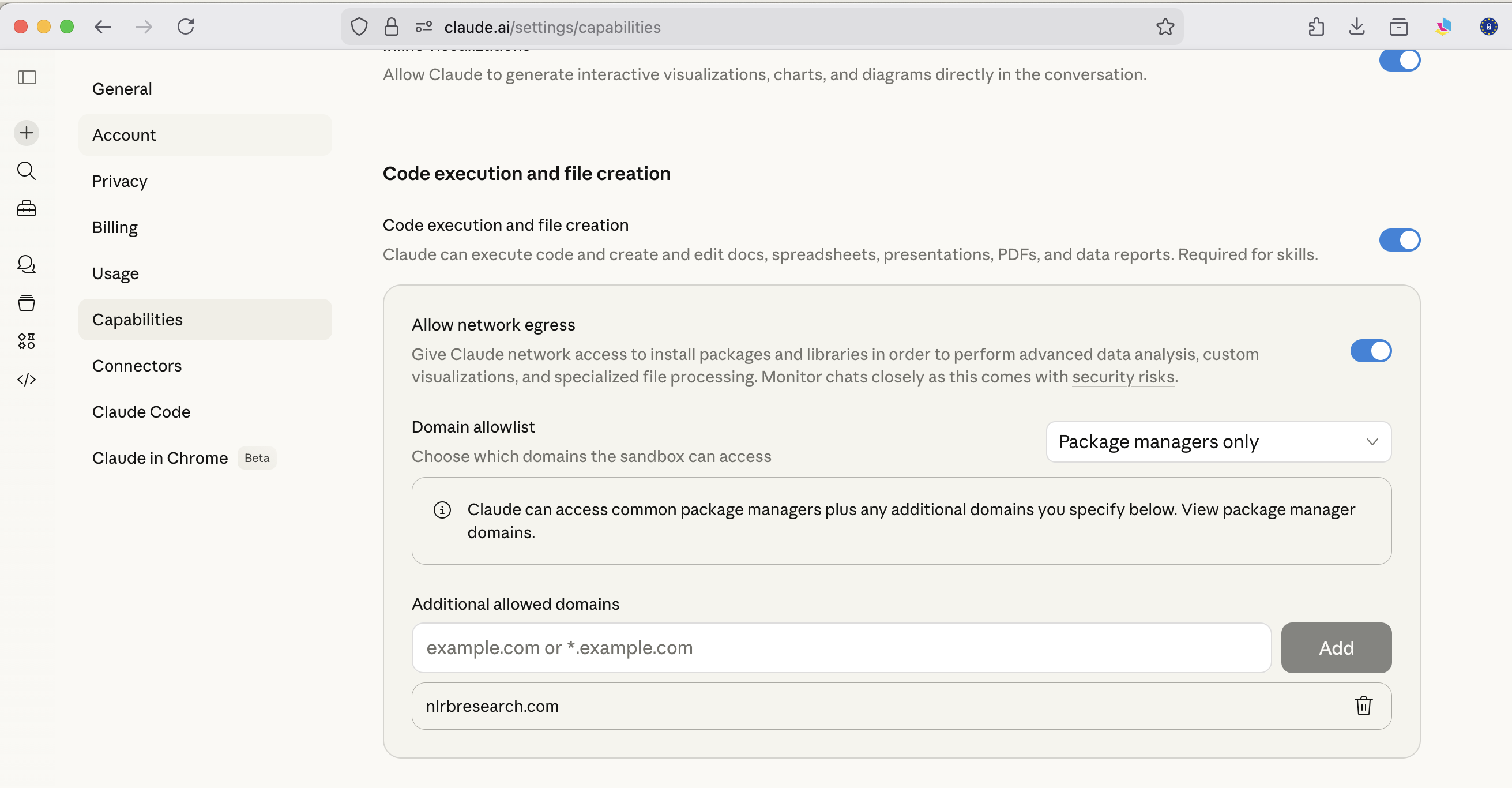Image resolution: width=1512 pixels, height=788 pixels.
Task: Select the skills shapes icon in sidebar
Action: [27, 340]
